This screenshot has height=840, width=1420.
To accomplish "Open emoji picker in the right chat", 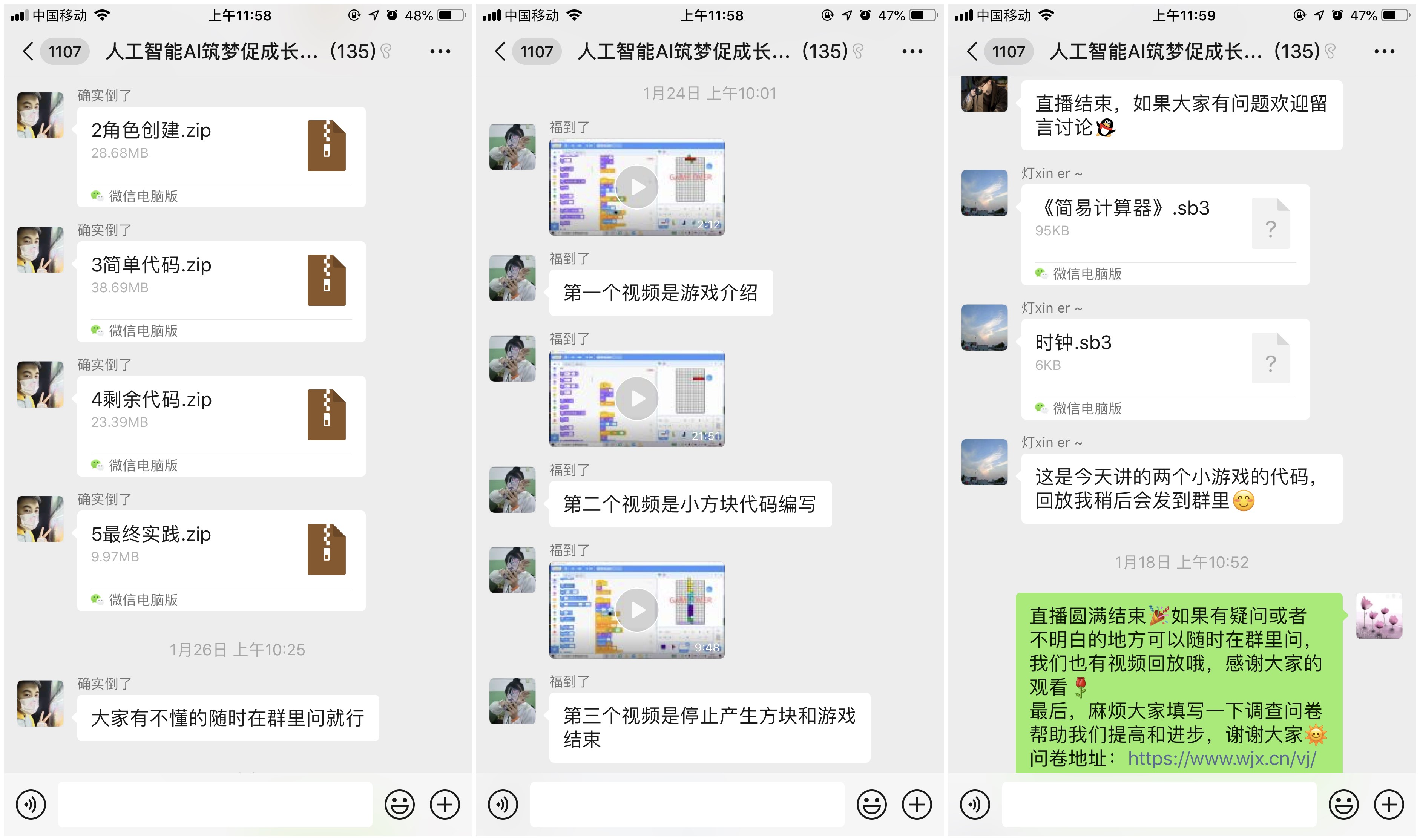I will click(1343, 804).
